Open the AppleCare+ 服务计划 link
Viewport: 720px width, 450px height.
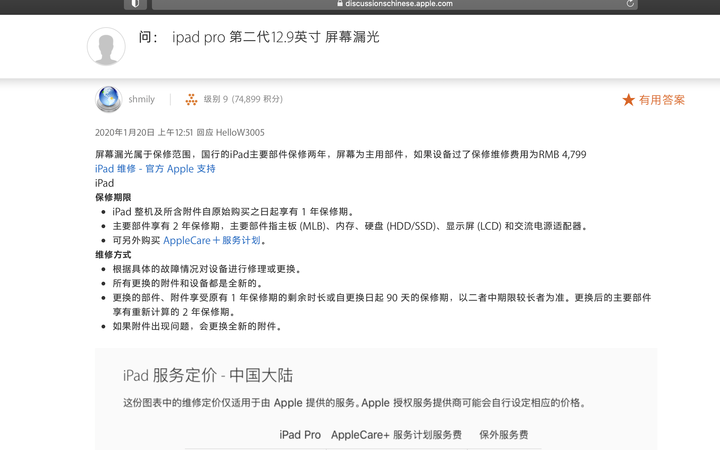pos(212,240)
